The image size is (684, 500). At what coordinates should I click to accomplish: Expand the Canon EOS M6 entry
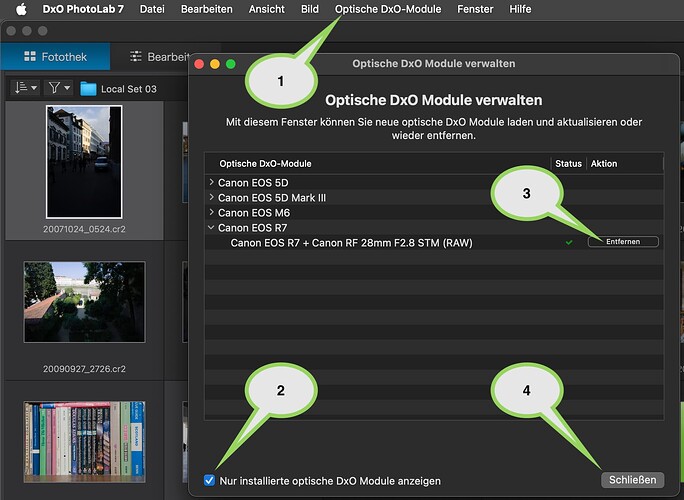coord(211,212)
